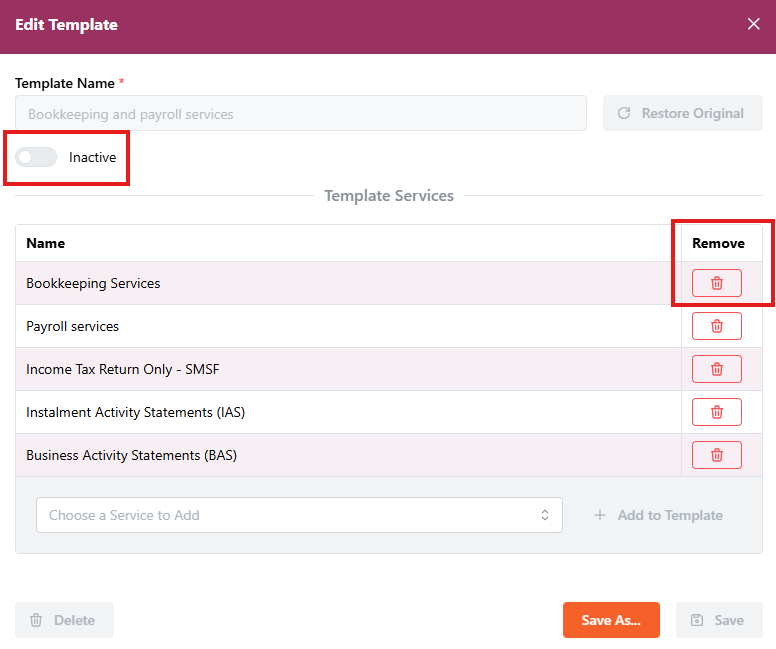Click the trash icon for Bookkeeping Services
776x649 pixels.
pos(716,283)
